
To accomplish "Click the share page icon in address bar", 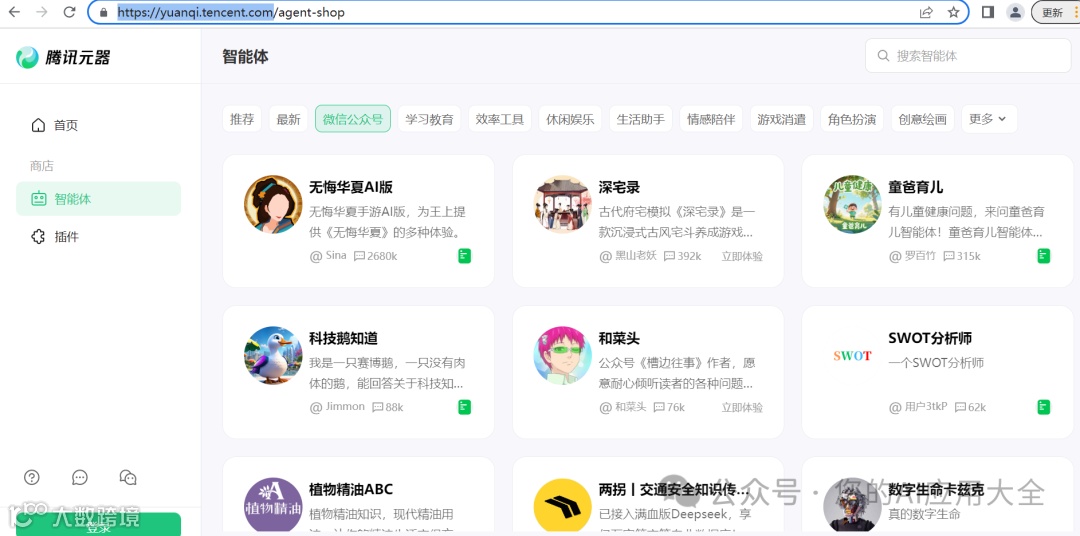I will [926, 12].
